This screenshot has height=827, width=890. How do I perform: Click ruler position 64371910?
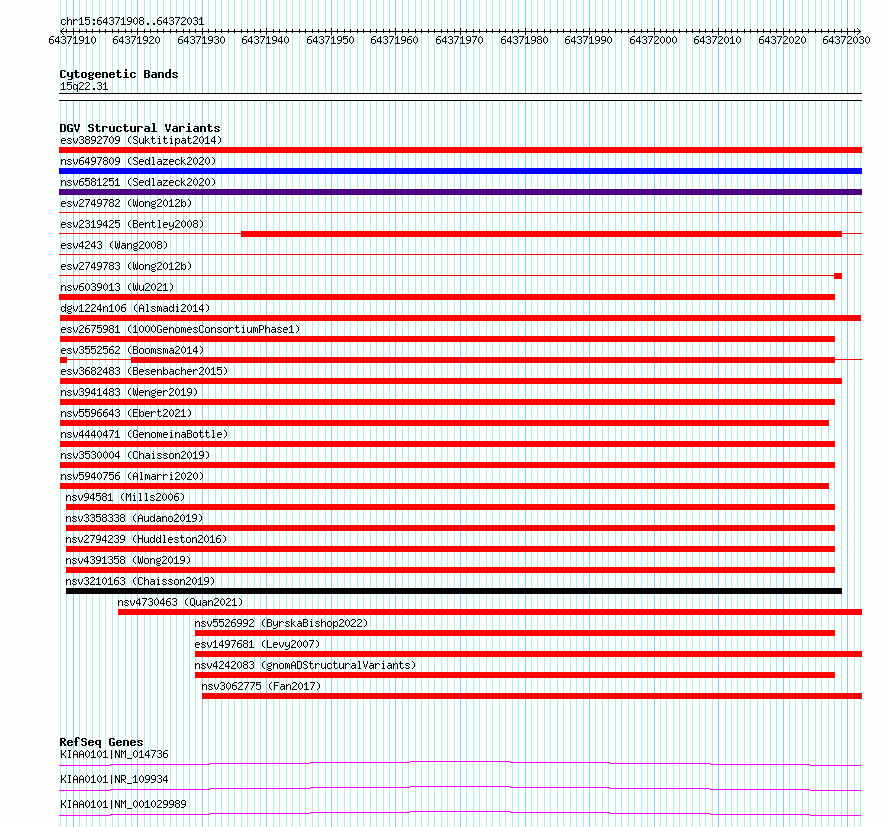pyautogui.click(x=73, y=40)
